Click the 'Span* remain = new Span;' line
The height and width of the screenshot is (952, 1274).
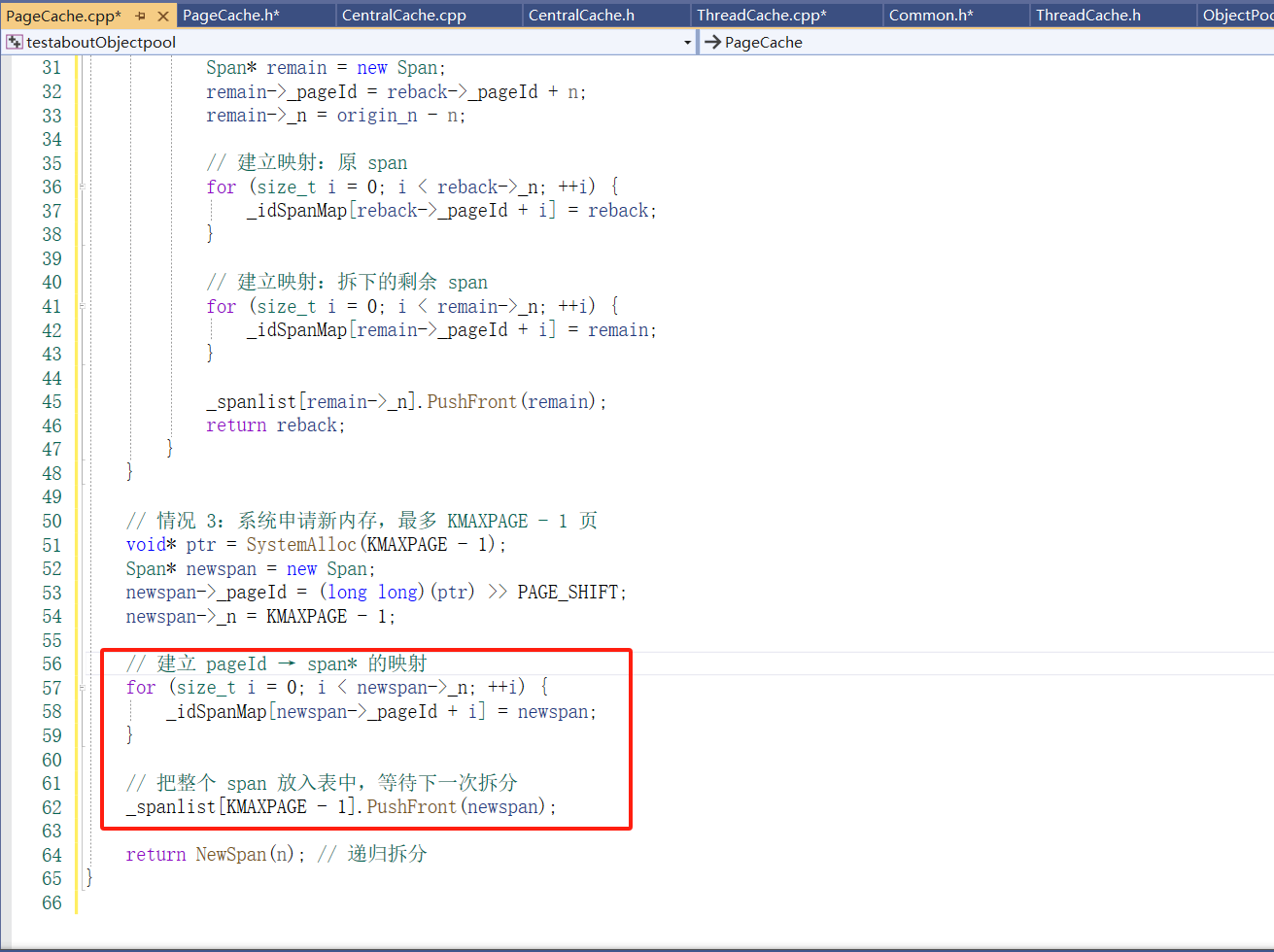coord(326,68)
